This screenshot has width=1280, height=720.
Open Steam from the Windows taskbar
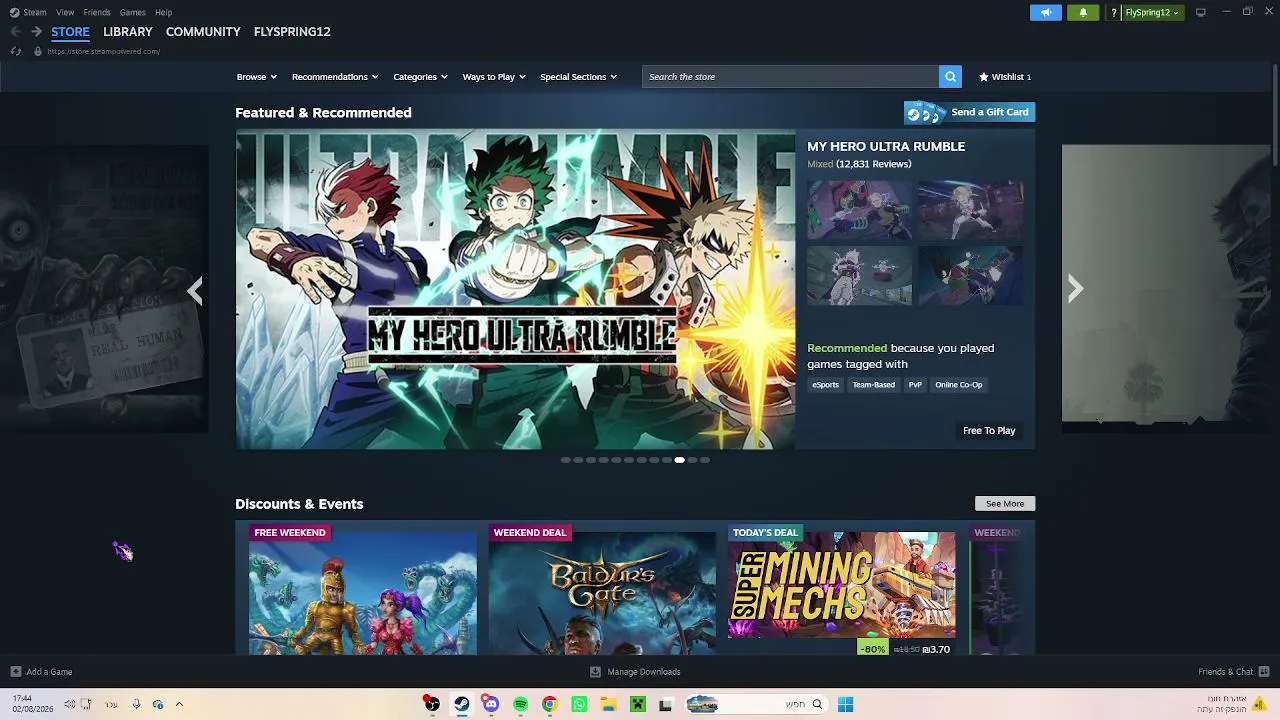coord(461,704)
